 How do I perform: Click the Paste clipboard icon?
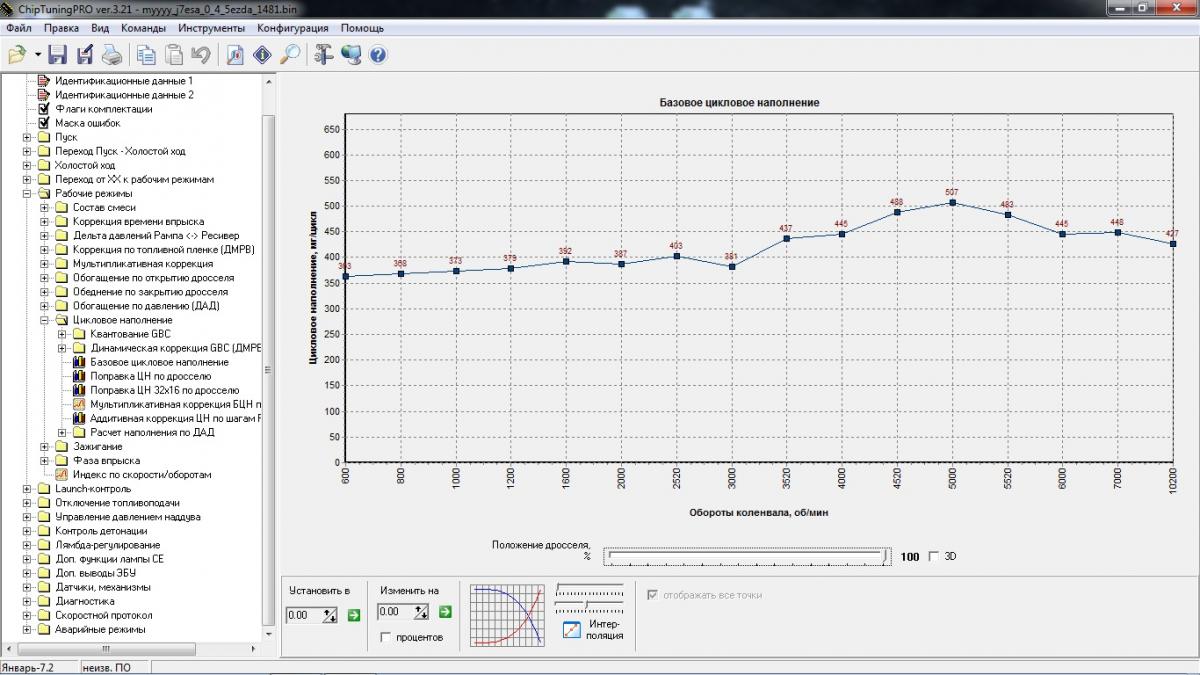[174, 54]
